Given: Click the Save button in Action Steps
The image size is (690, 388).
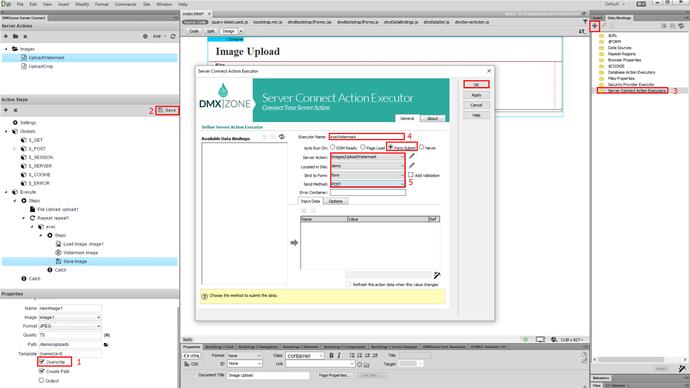Looking at the screenshot, I should click(167, 110).
